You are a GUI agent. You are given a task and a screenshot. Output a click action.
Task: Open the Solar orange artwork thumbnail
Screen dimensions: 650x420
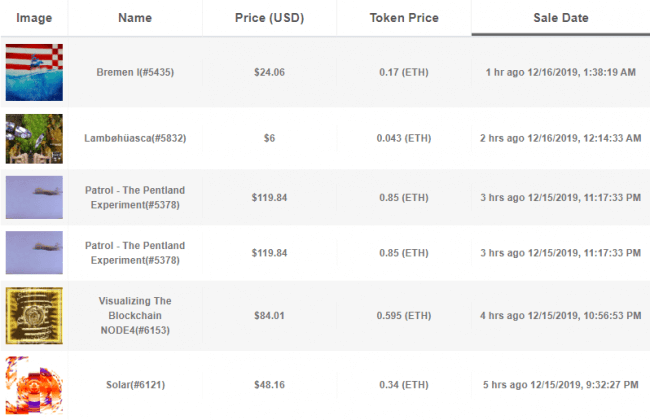[x=34, y=385]
